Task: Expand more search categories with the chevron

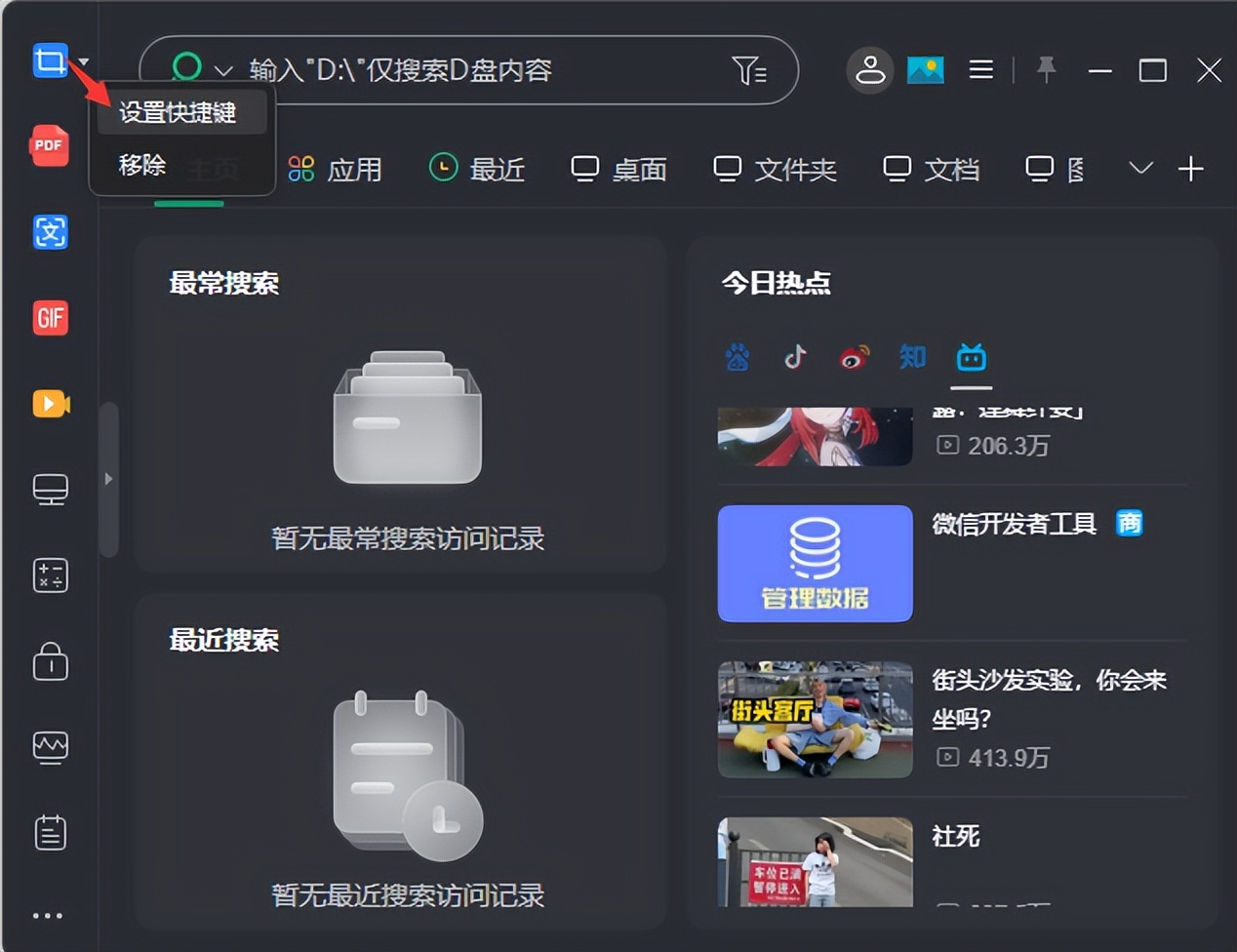Action: tap(1139, 169)
